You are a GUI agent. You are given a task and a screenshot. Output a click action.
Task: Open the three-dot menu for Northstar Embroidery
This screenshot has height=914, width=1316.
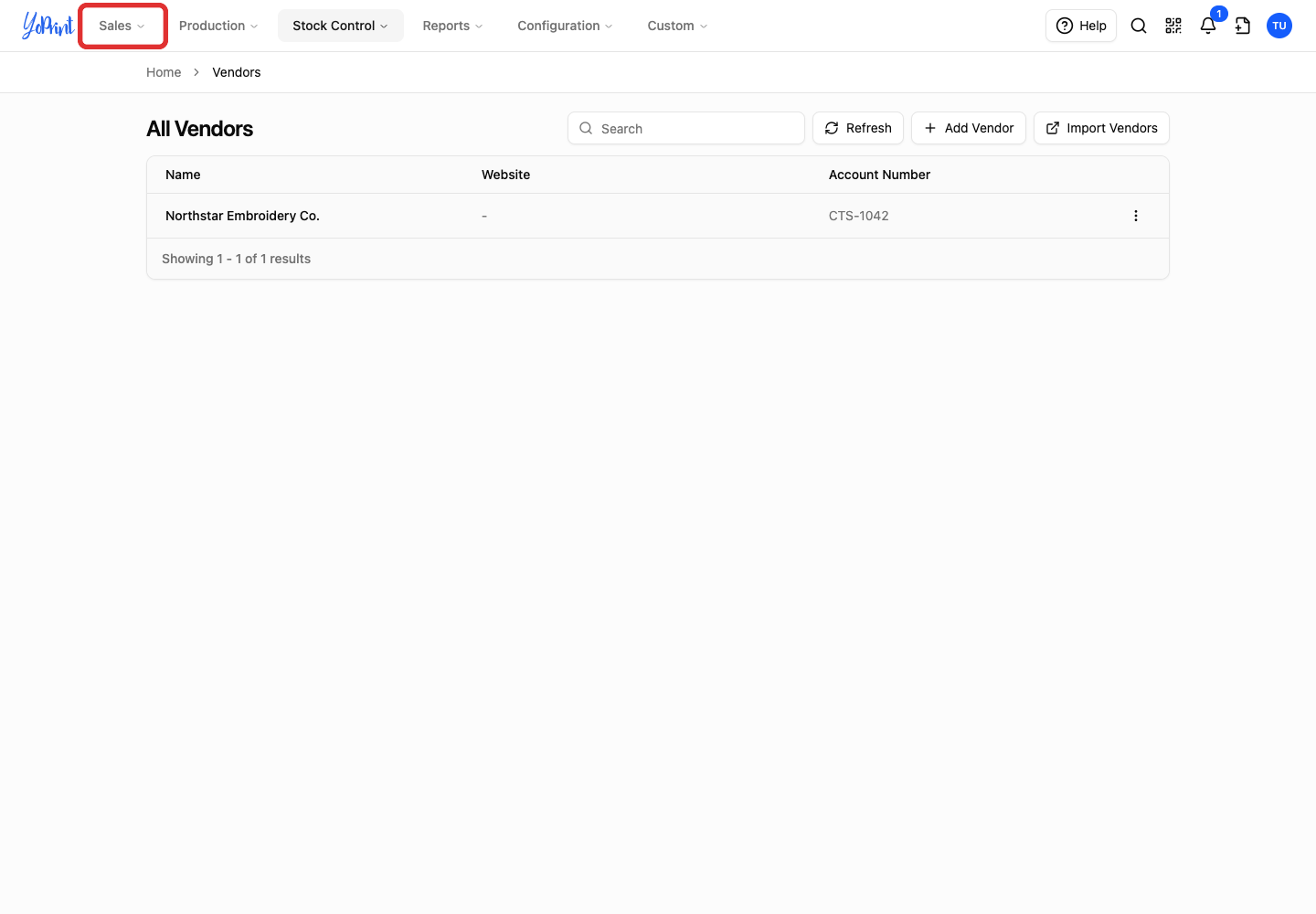(x=1136, y=216)
